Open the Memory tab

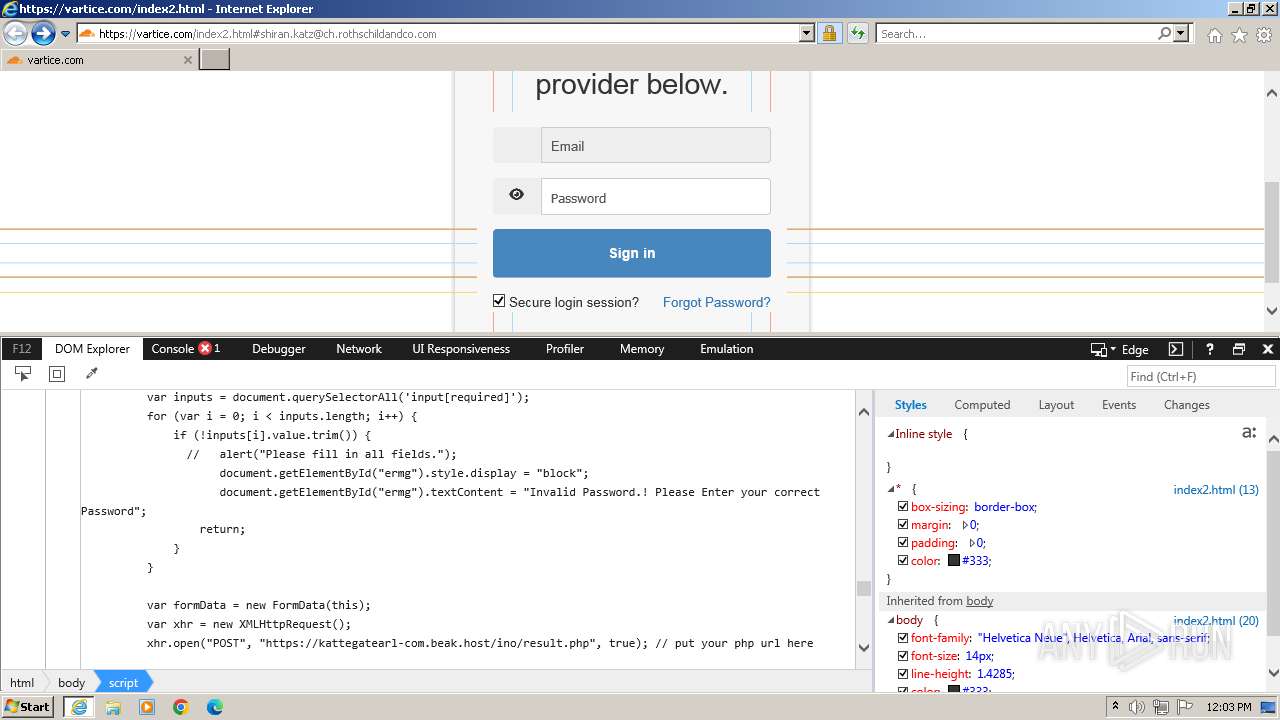pyautogui.click(x=642, y=349)
